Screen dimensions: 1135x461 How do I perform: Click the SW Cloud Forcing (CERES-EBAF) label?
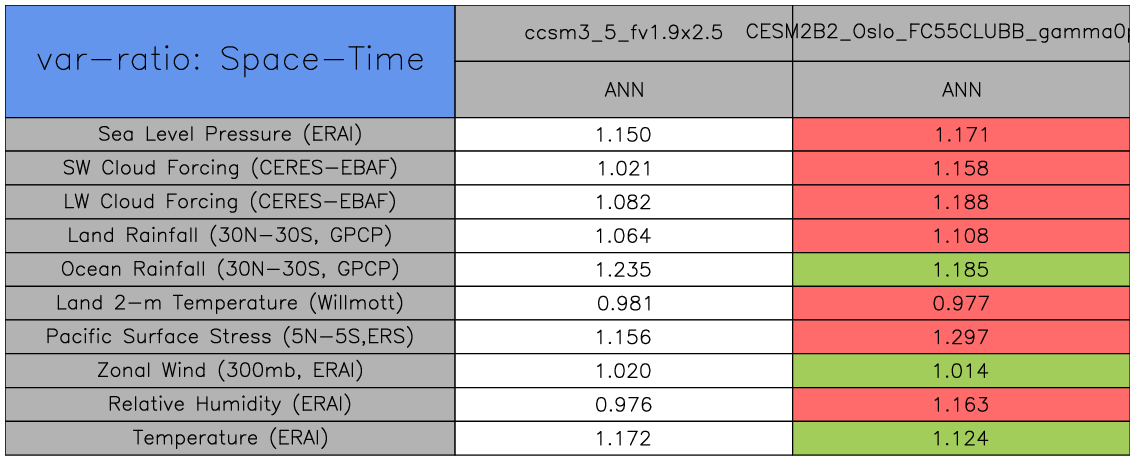pos(230,168)
